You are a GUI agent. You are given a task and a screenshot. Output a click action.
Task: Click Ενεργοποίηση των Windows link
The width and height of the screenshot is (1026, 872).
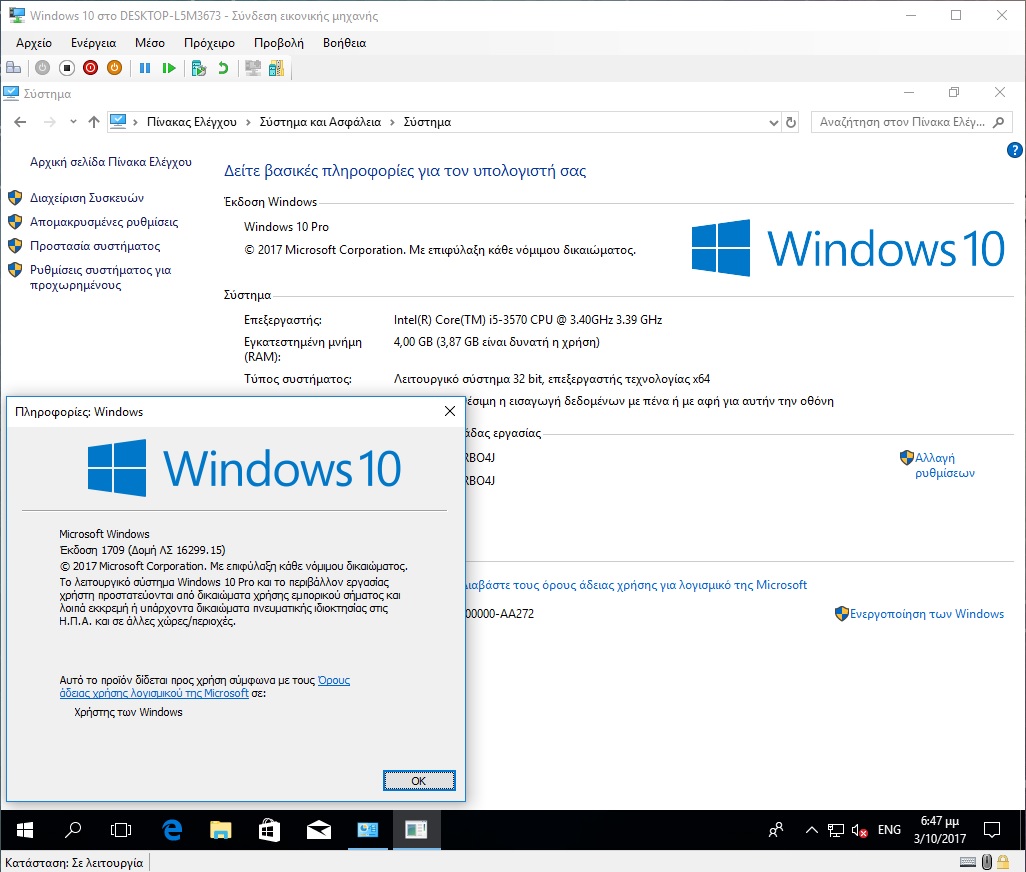[x=927, y=614]
